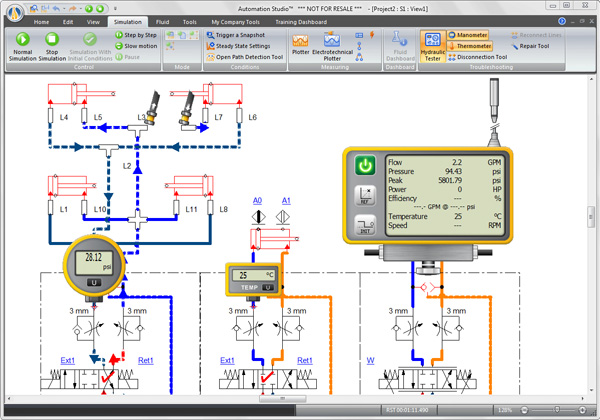This screenshot has height=420, width=600.
Task: Click the Fluid Dashboard icon
Action: tap(400, 47)
